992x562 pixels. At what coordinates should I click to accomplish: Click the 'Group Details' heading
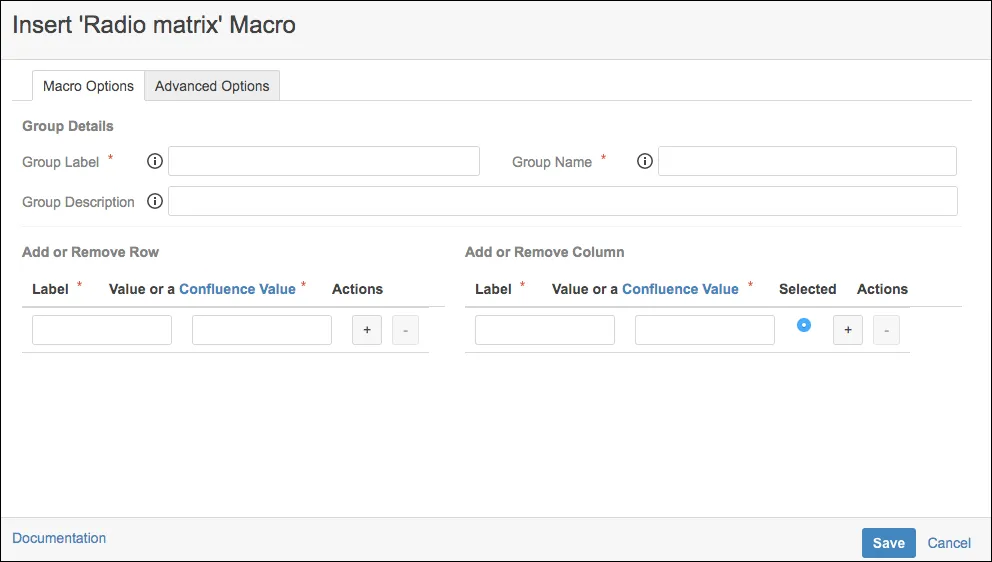(x=68, y=126)
